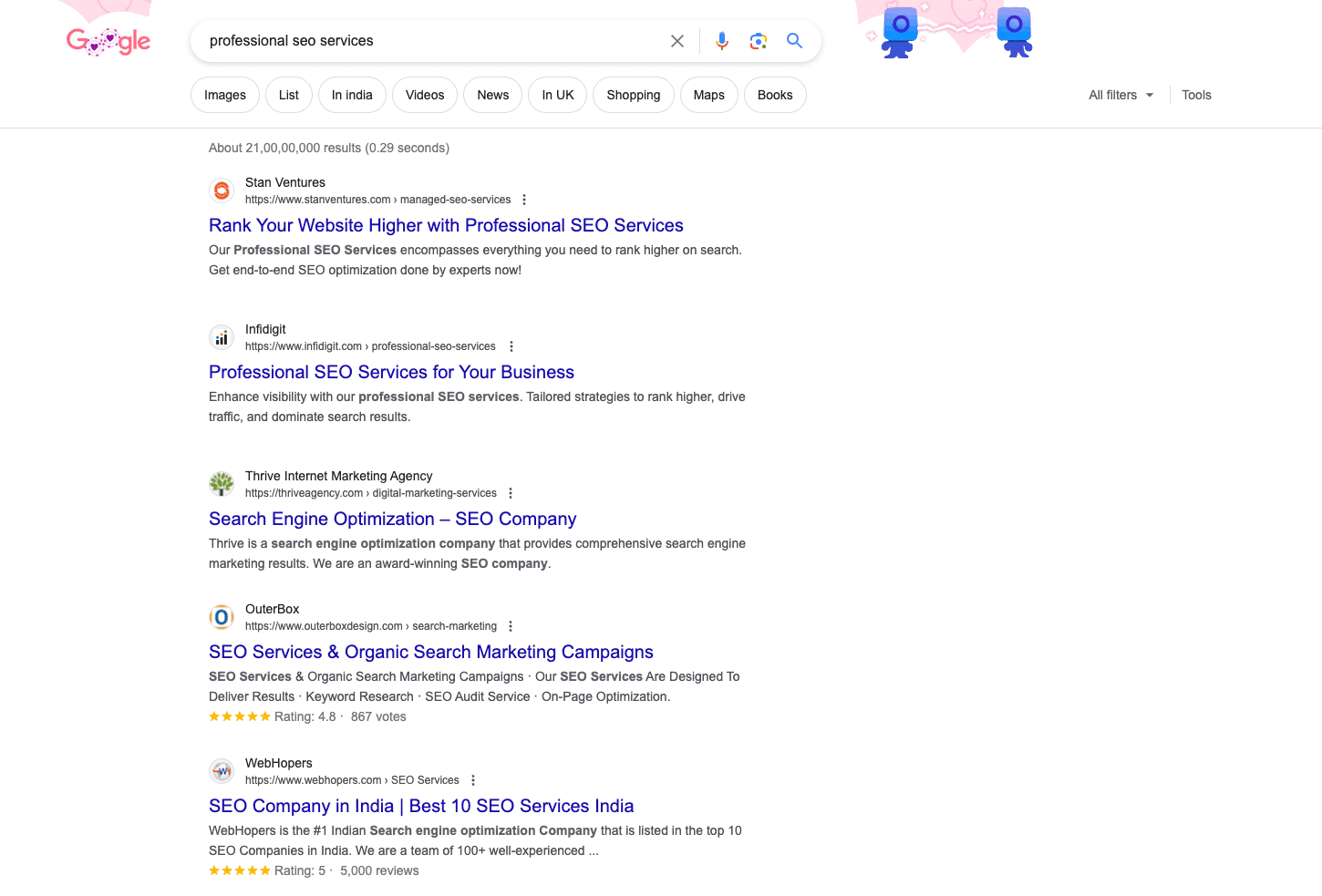Expand the All filters dropdown
The height and width of the screenshot is (896, 1322).
[1121, 95]
